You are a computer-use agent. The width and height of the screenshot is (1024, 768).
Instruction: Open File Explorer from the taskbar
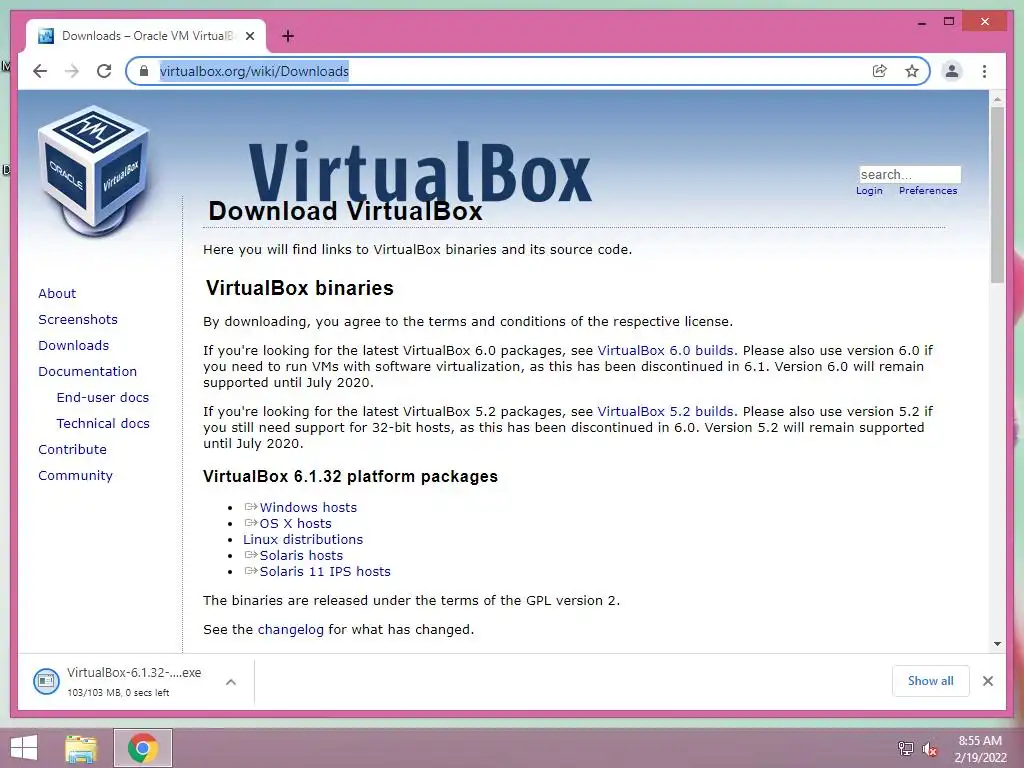point(81,748)
